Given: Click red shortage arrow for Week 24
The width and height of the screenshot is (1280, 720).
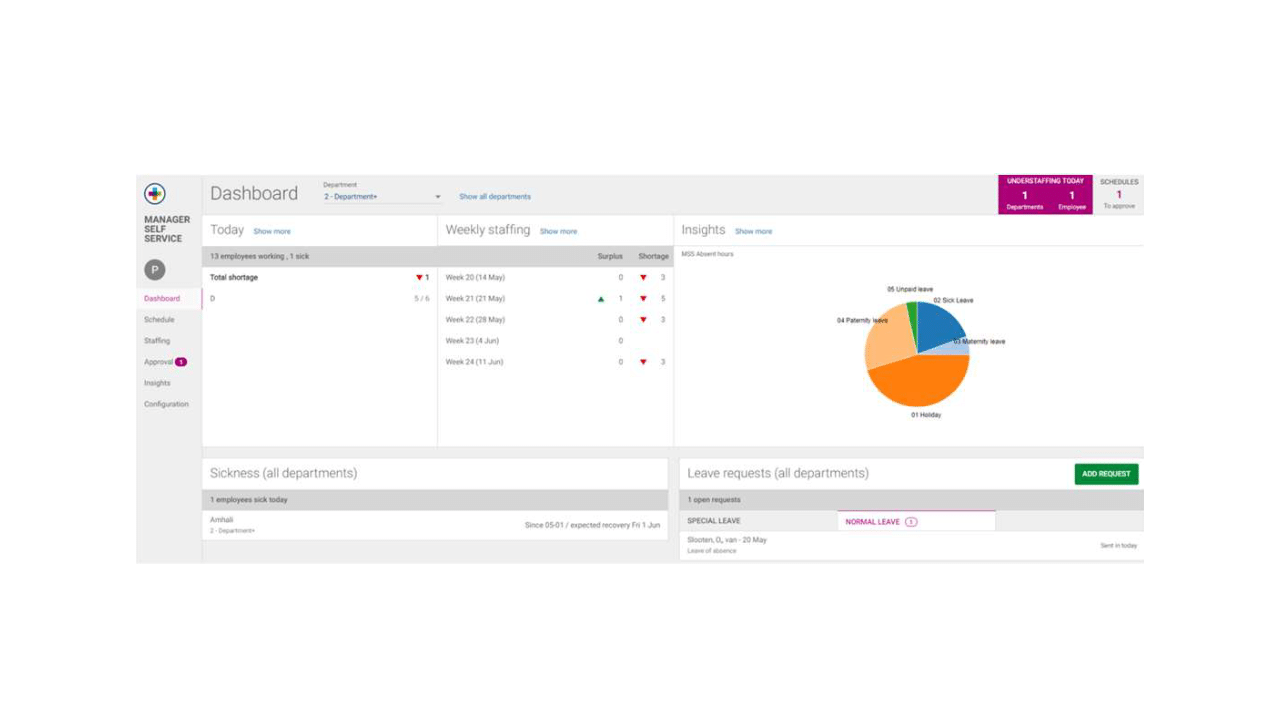Looking at the screenshot, I should 643,362.
